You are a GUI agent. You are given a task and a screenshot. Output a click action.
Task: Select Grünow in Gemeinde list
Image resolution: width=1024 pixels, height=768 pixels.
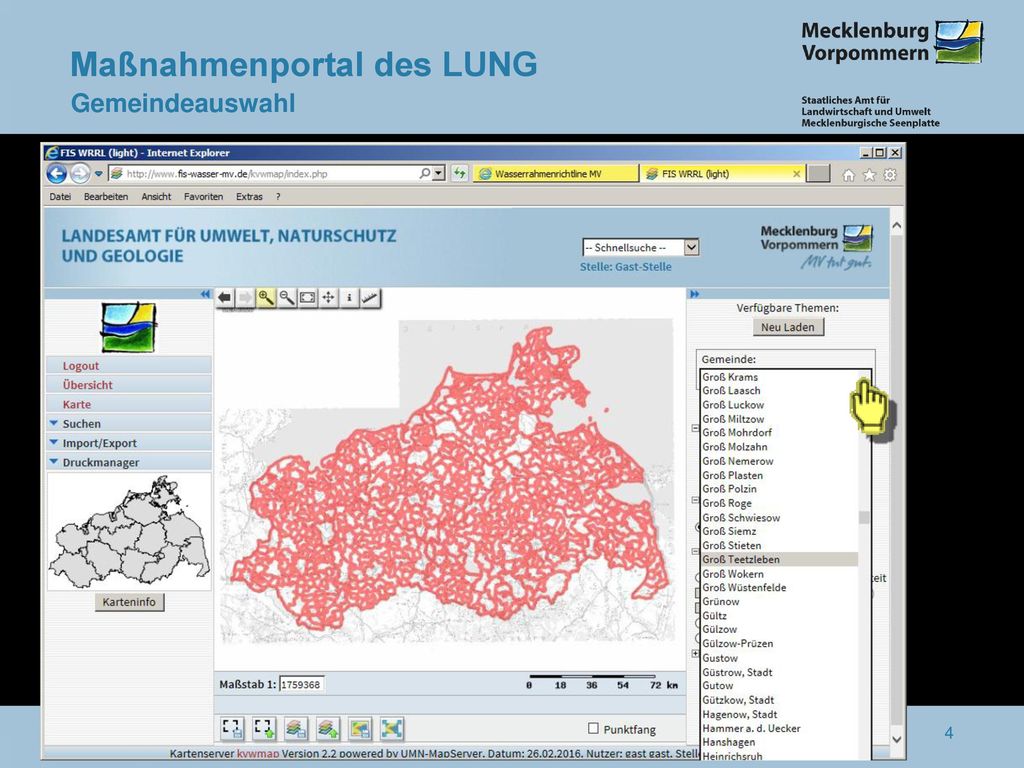779,601
